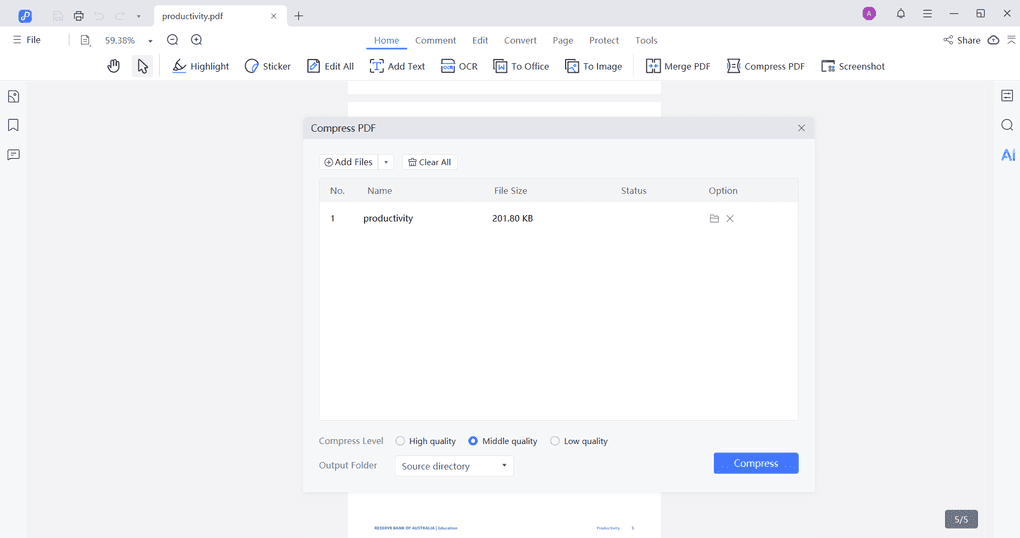
Task: Click the Name column header
Action: (x=379, y=191)
